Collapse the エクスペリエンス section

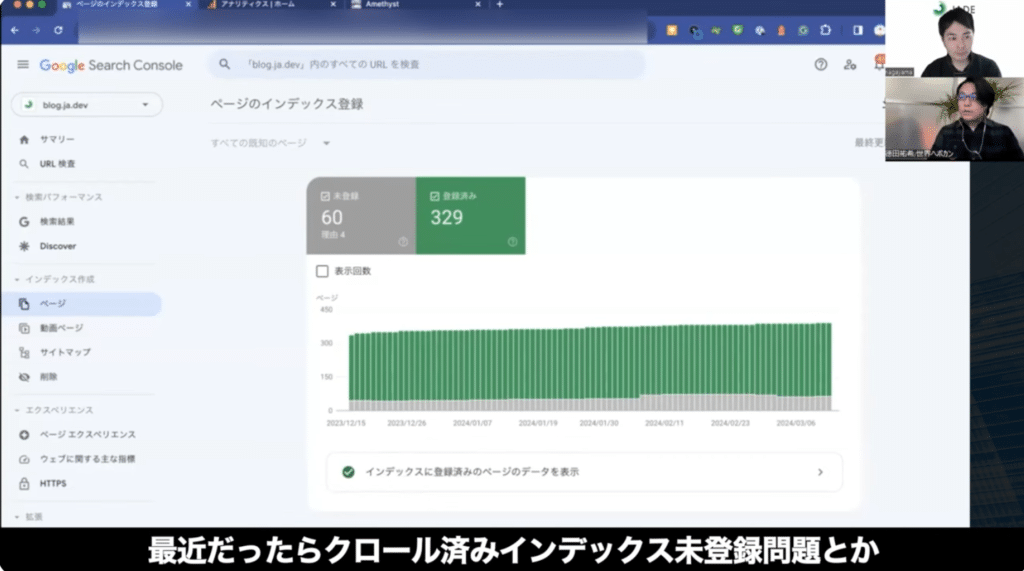pos(54,410)
